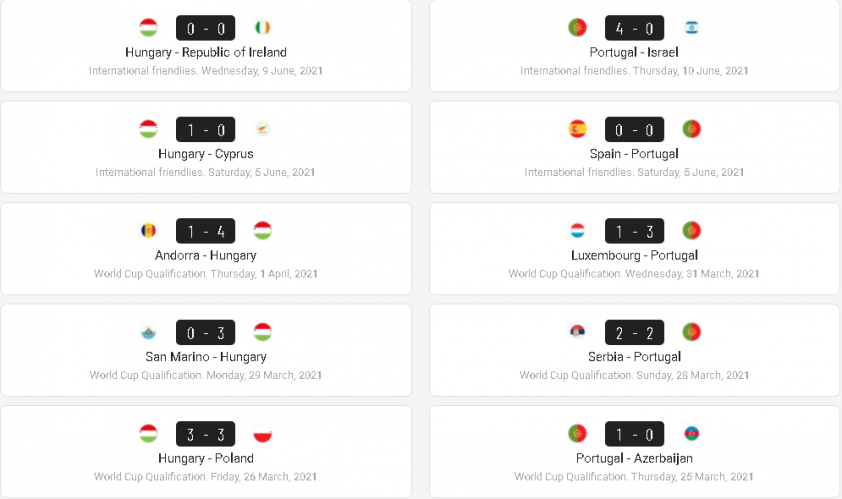The height and width of the screenshot is (499, 842).
Task: Click the Luxembourg flag icon
Action: click(577, 230)
